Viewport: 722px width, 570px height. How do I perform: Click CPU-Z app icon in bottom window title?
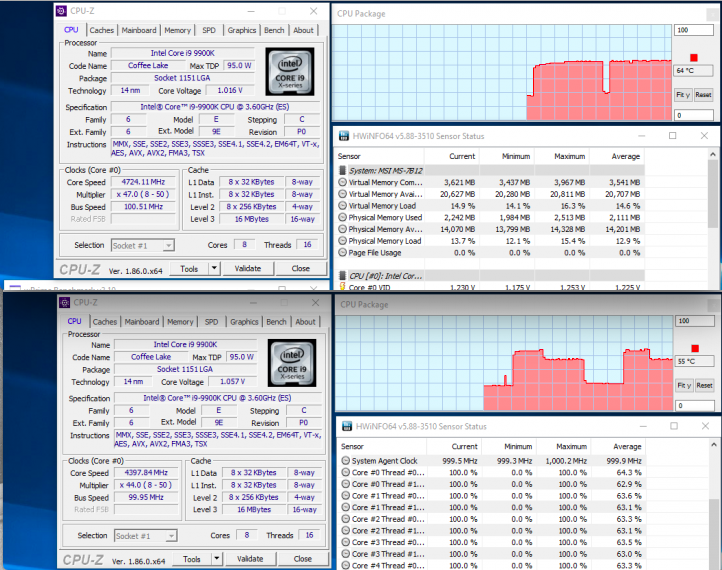(x=64, y=302)
